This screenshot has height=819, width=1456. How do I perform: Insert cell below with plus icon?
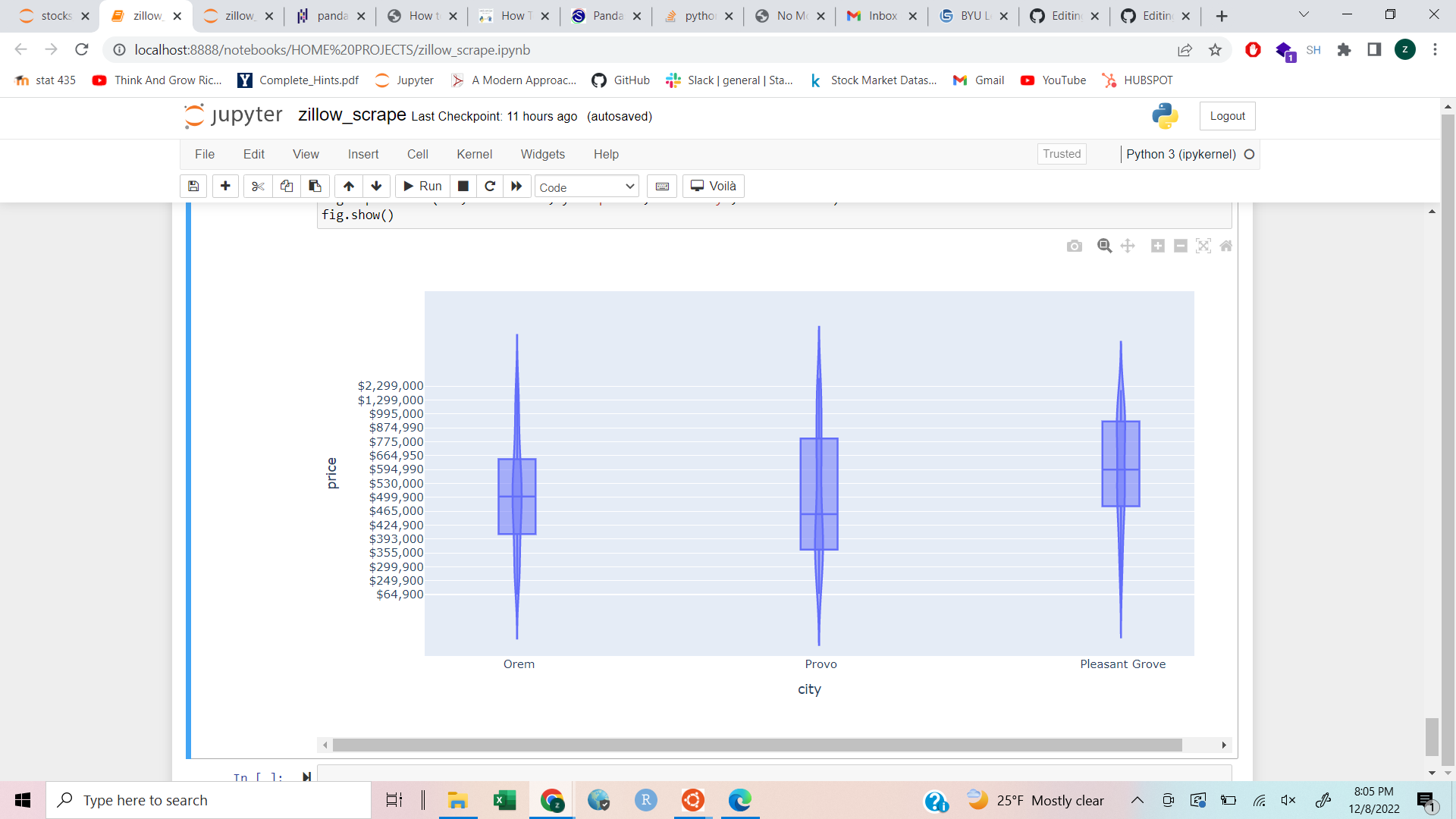(225, 187)
